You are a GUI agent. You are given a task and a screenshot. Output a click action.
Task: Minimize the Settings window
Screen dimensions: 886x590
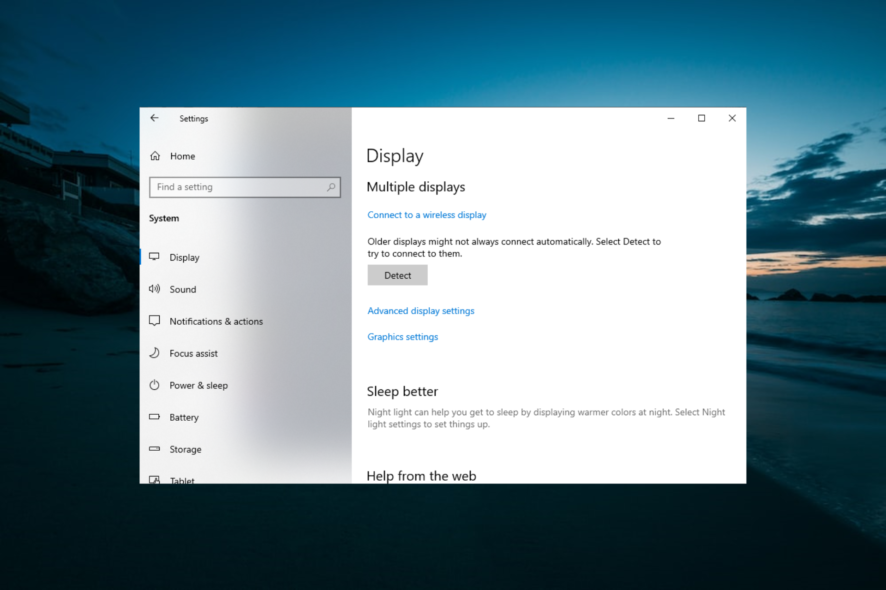(671, 118)
